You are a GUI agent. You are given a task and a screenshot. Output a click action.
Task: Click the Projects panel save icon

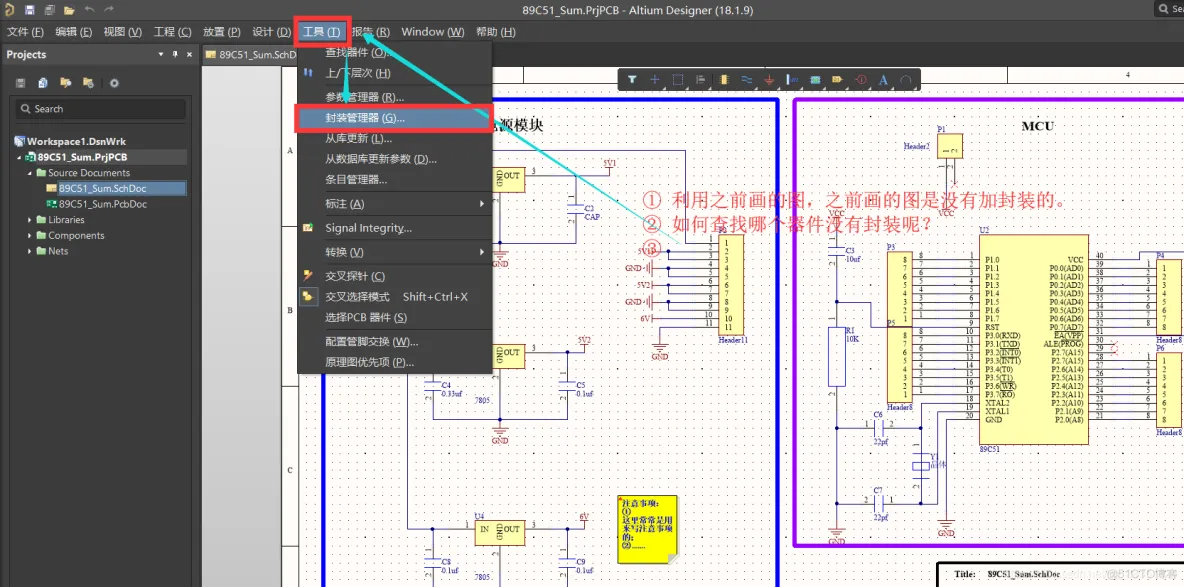(20, 82)
